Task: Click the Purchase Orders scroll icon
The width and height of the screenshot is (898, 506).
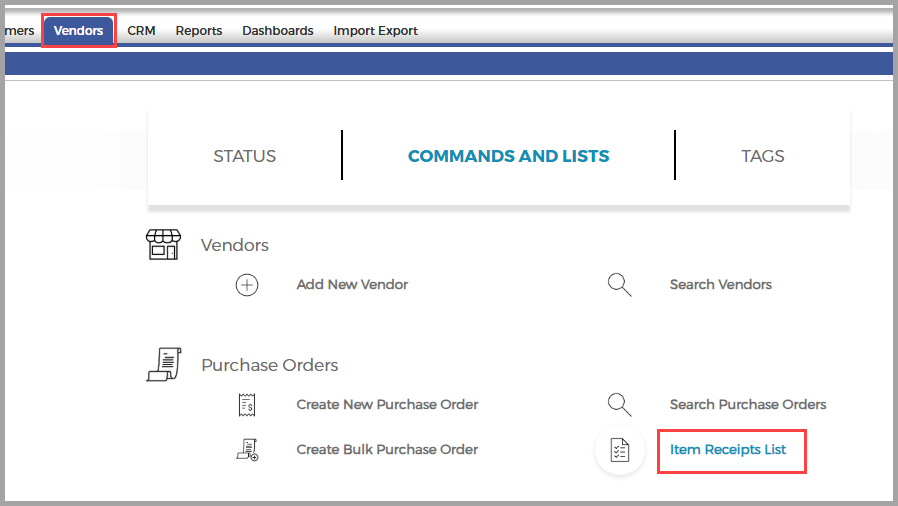Action: coord(164,364)
